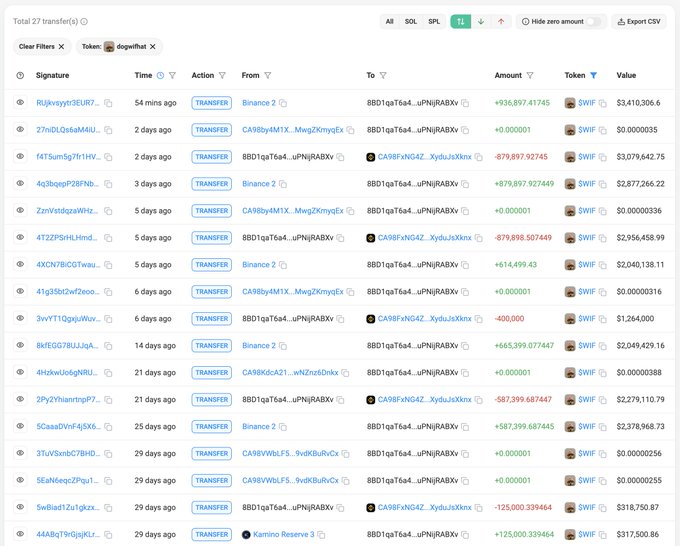This screenshot has width=680, height=546.
Task: Copy 'To' address in 4XCN7BiCGTwau row
Action: 465,265
